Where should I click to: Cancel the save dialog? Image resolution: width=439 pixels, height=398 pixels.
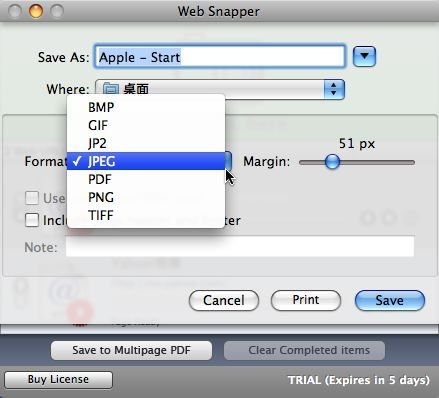tap(224, 300)
